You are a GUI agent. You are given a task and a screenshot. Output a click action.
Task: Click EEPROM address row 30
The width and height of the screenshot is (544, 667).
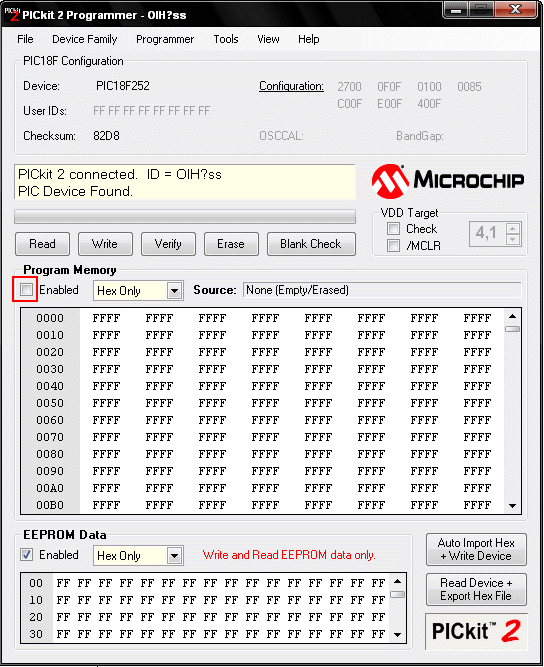[x=36, y=634]
